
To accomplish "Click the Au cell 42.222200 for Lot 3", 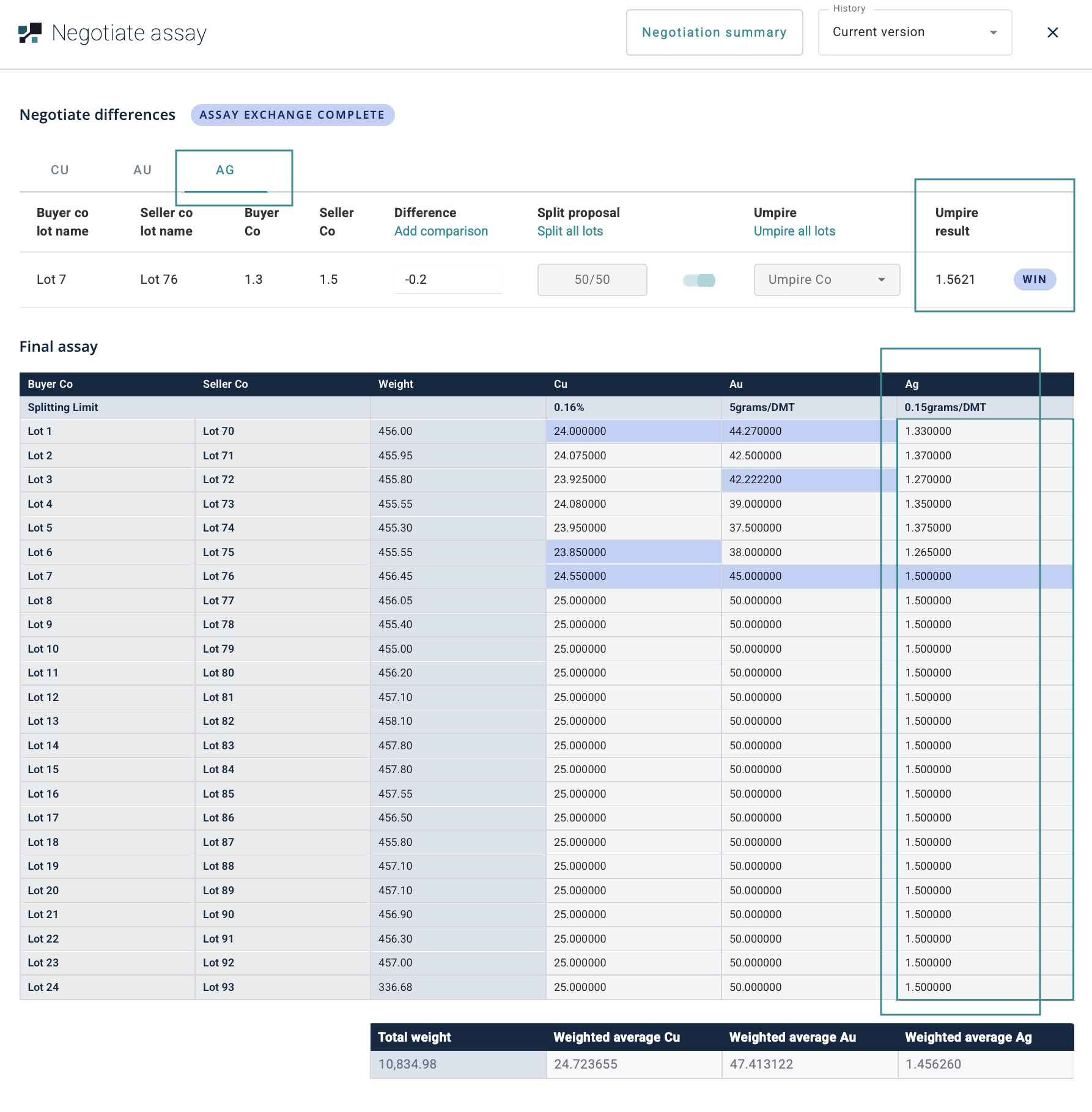I will [x=755, y=480].
